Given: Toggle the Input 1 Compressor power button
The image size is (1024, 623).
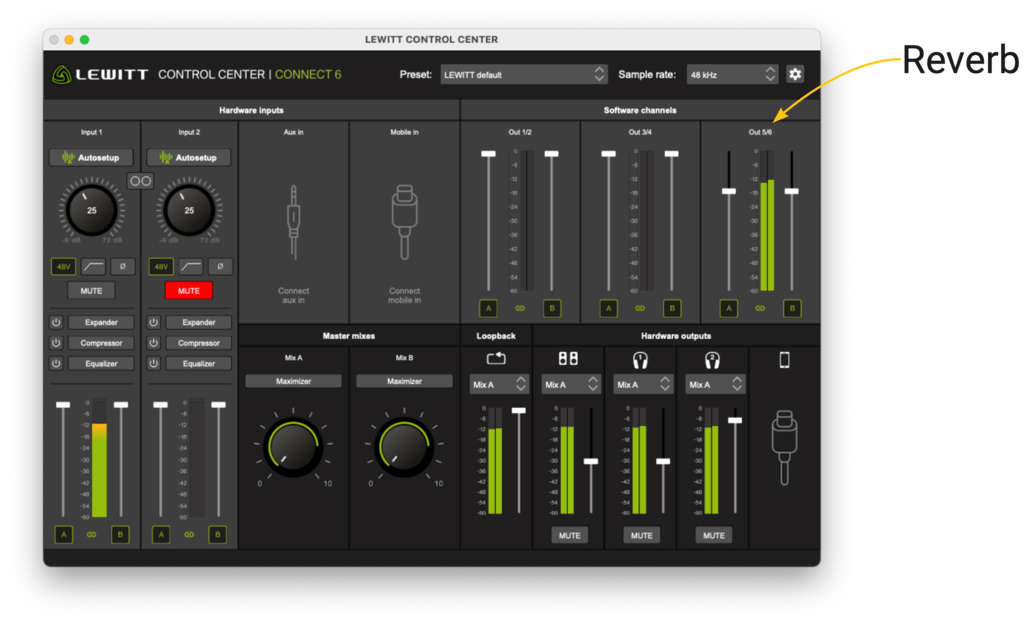Looking at the screenshot, I should pos(56,343).
